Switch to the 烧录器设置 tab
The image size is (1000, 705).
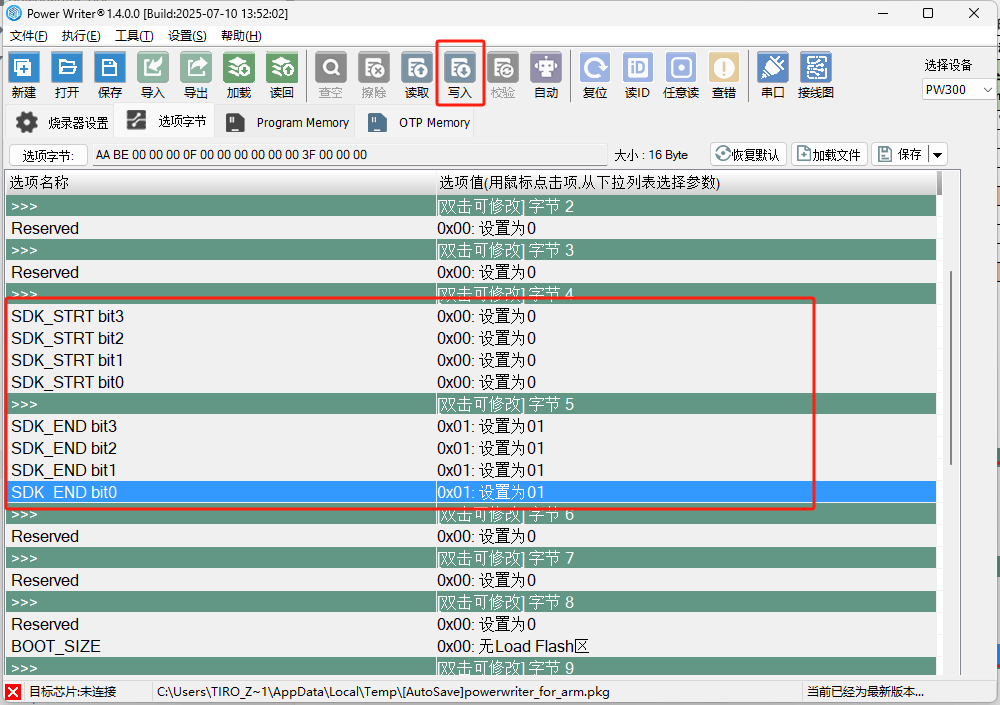(x=61, y=122)
